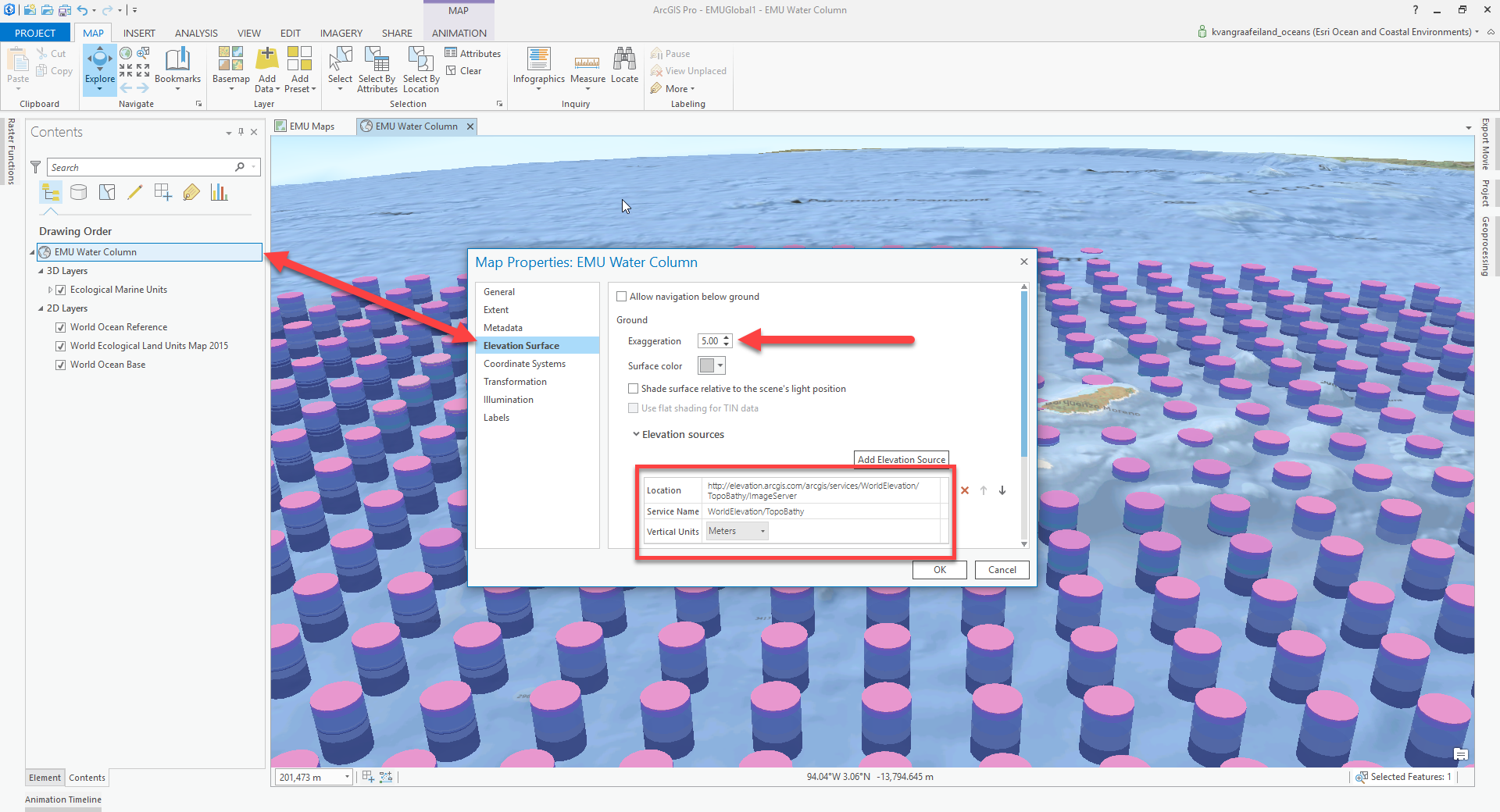Switch to List By Data Source

pos(79,192)
